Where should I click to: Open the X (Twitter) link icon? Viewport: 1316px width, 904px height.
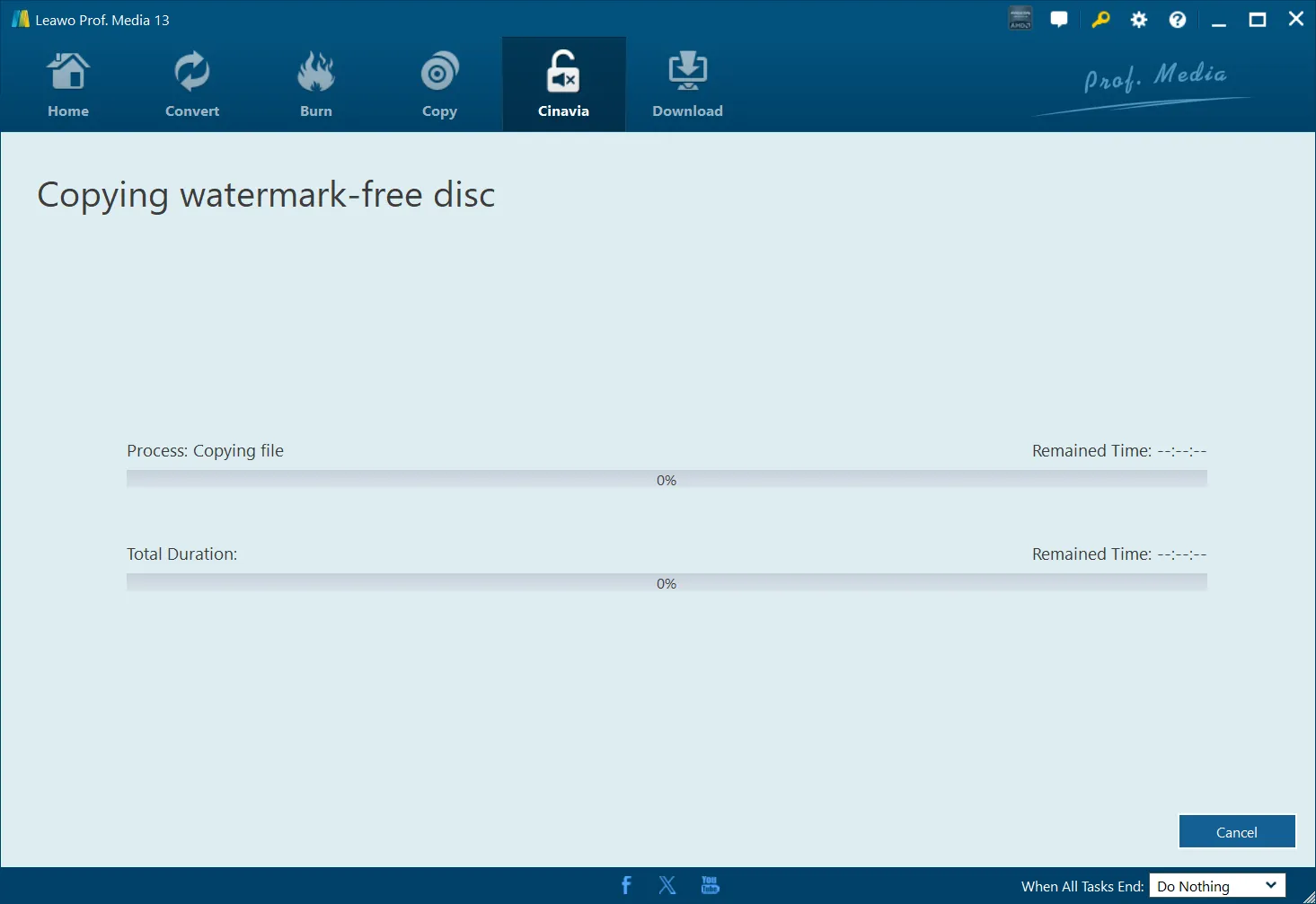pos(667,885)
